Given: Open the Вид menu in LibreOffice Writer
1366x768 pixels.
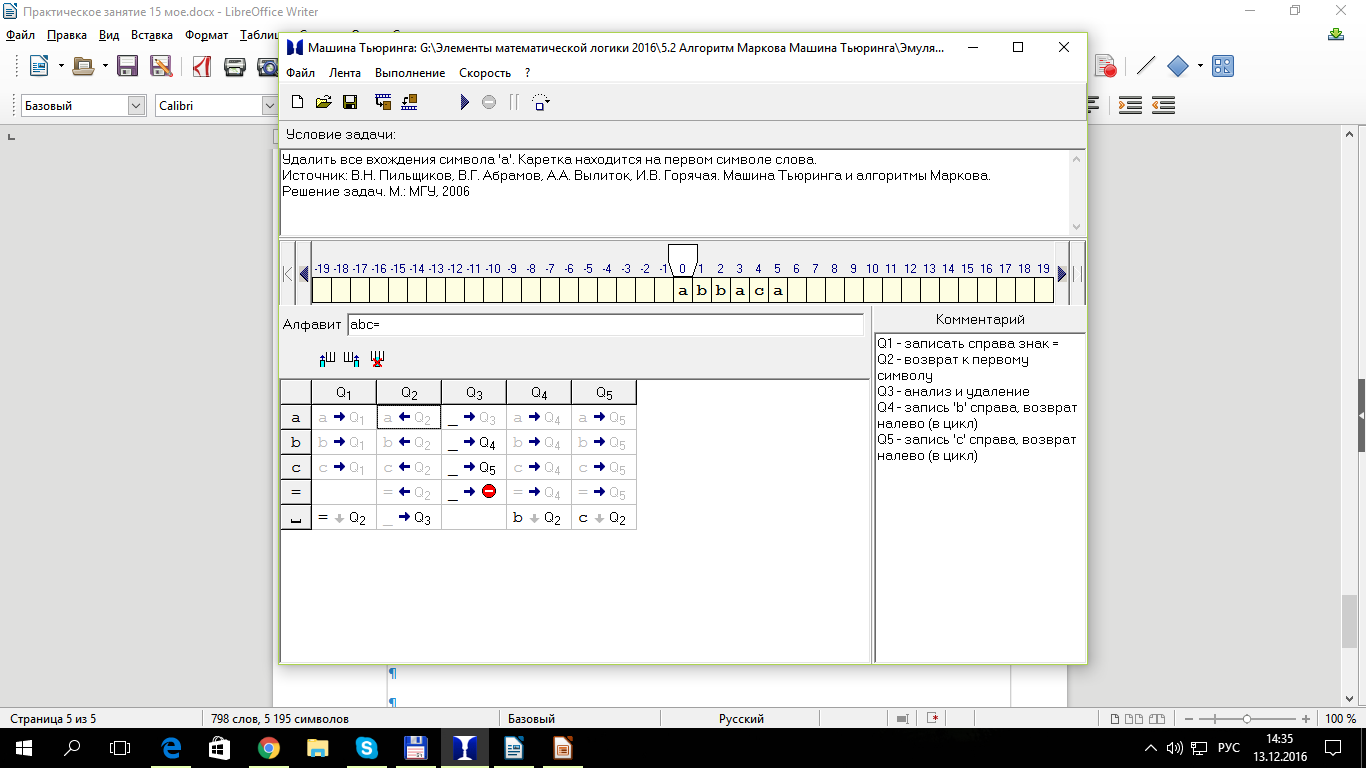Looking at the screenshot, I should 109,35.
